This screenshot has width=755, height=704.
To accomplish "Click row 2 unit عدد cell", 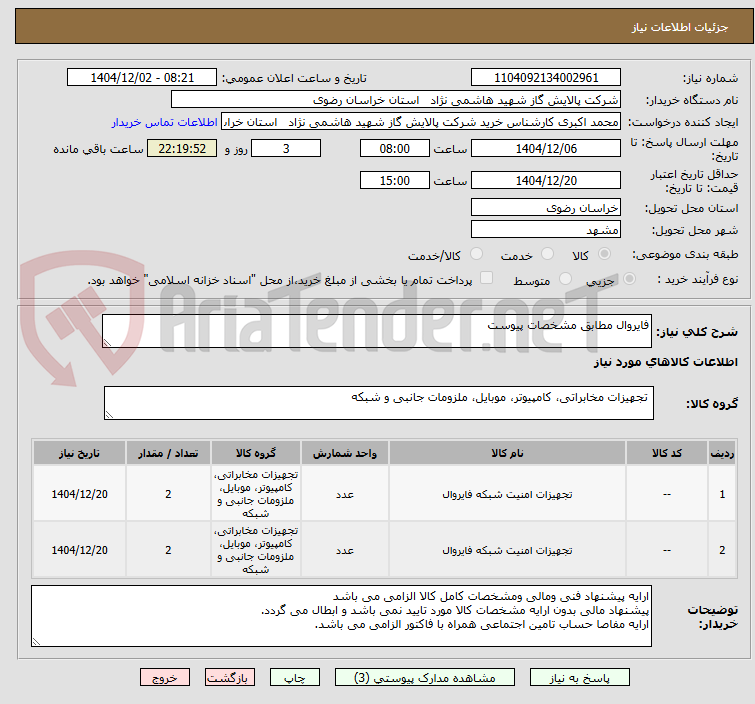I will (345, 550).
